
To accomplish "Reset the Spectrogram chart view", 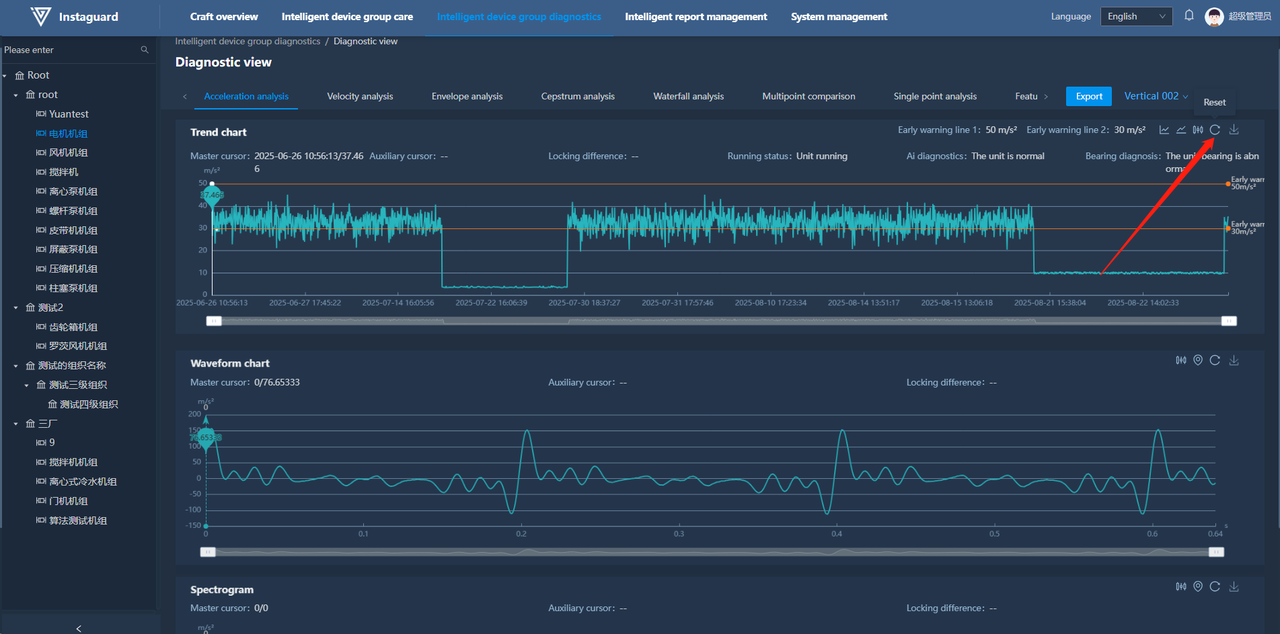I will tap(1215, 587).
